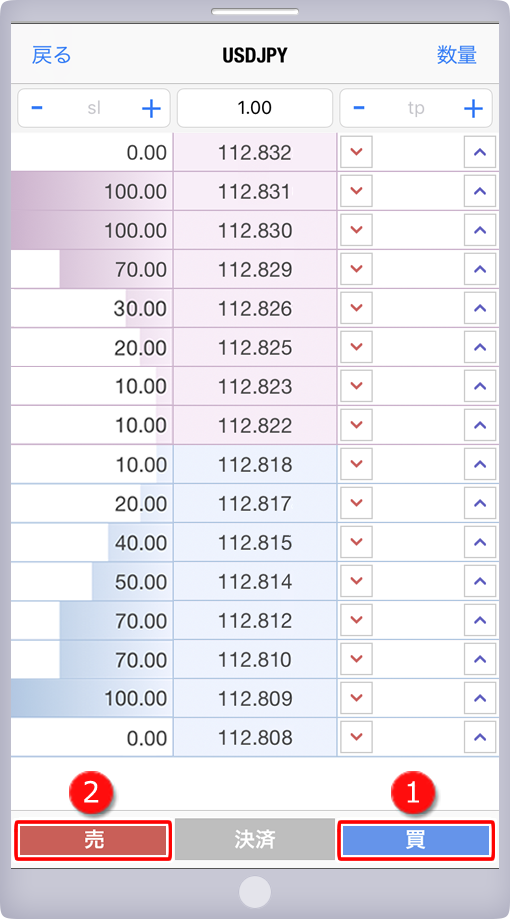Tap the 戻る back link
510x919 pixels.
coord(52,56)
